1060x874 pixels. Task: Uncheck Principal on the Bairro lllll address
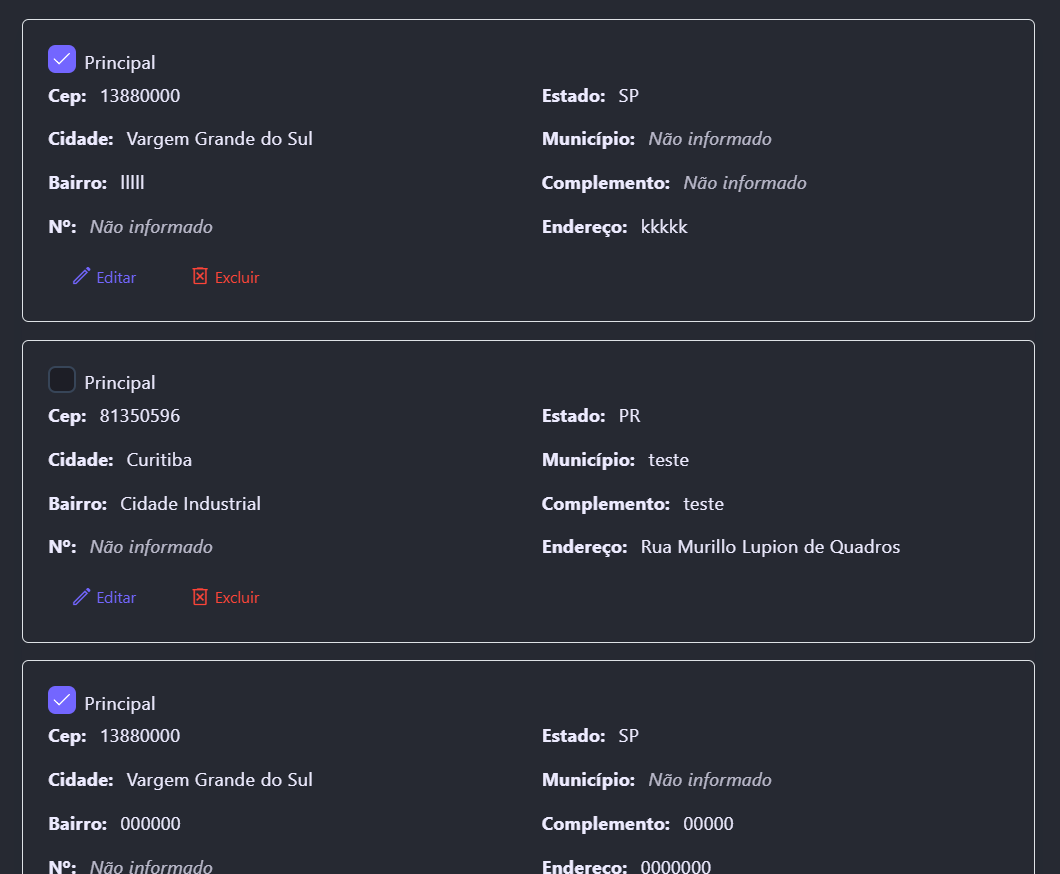pyautogui.click(x=62, y=60)
